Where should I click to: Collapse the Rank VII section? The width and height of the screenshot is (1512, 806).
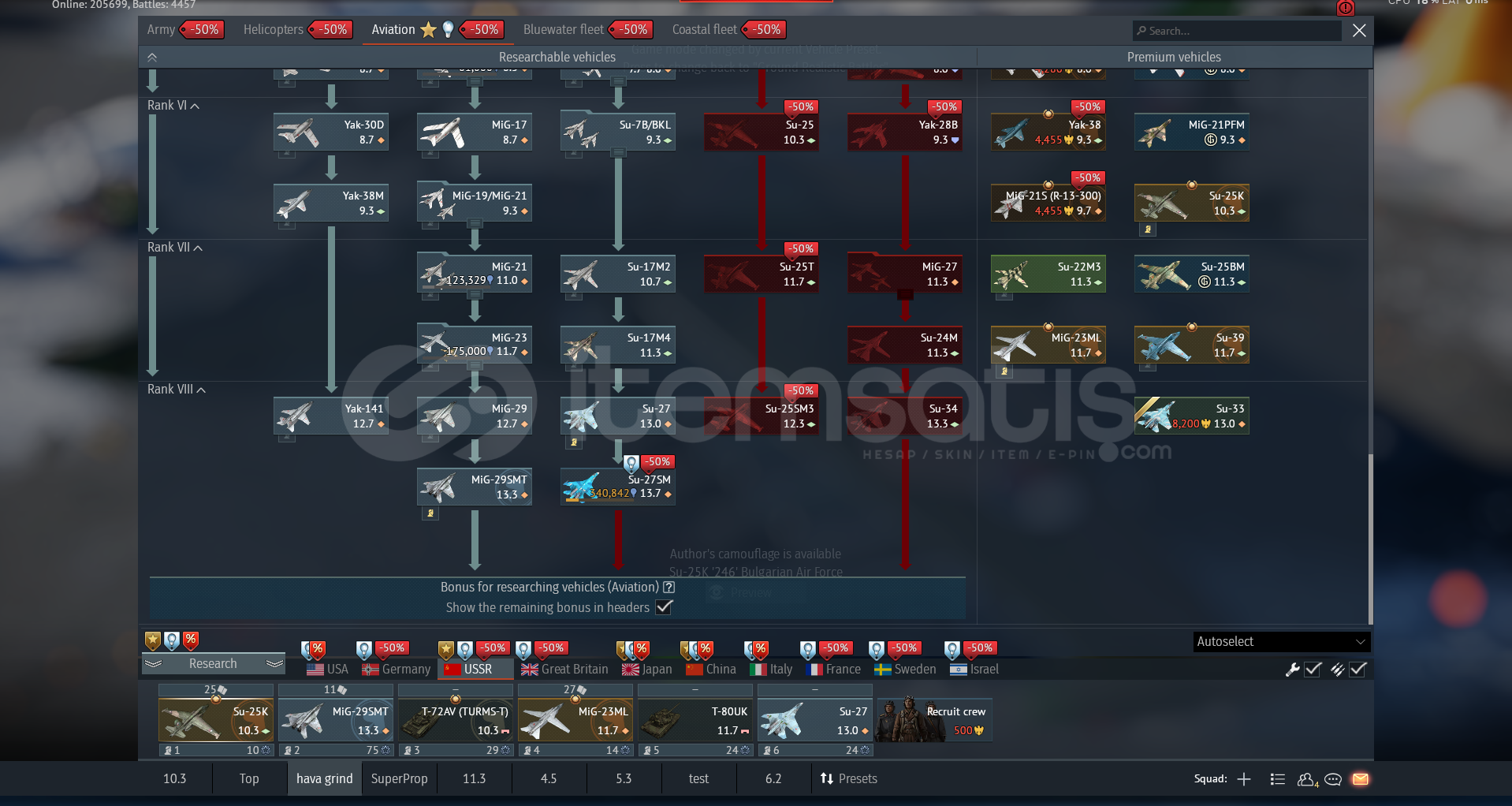[x=175, y=247]
